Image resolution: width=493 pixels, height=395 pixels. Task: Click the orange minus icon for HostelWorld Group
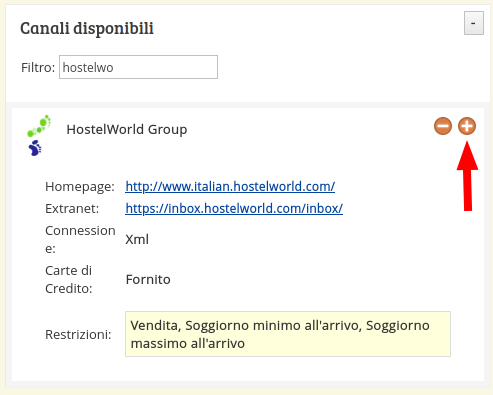[x=443, y=126]
